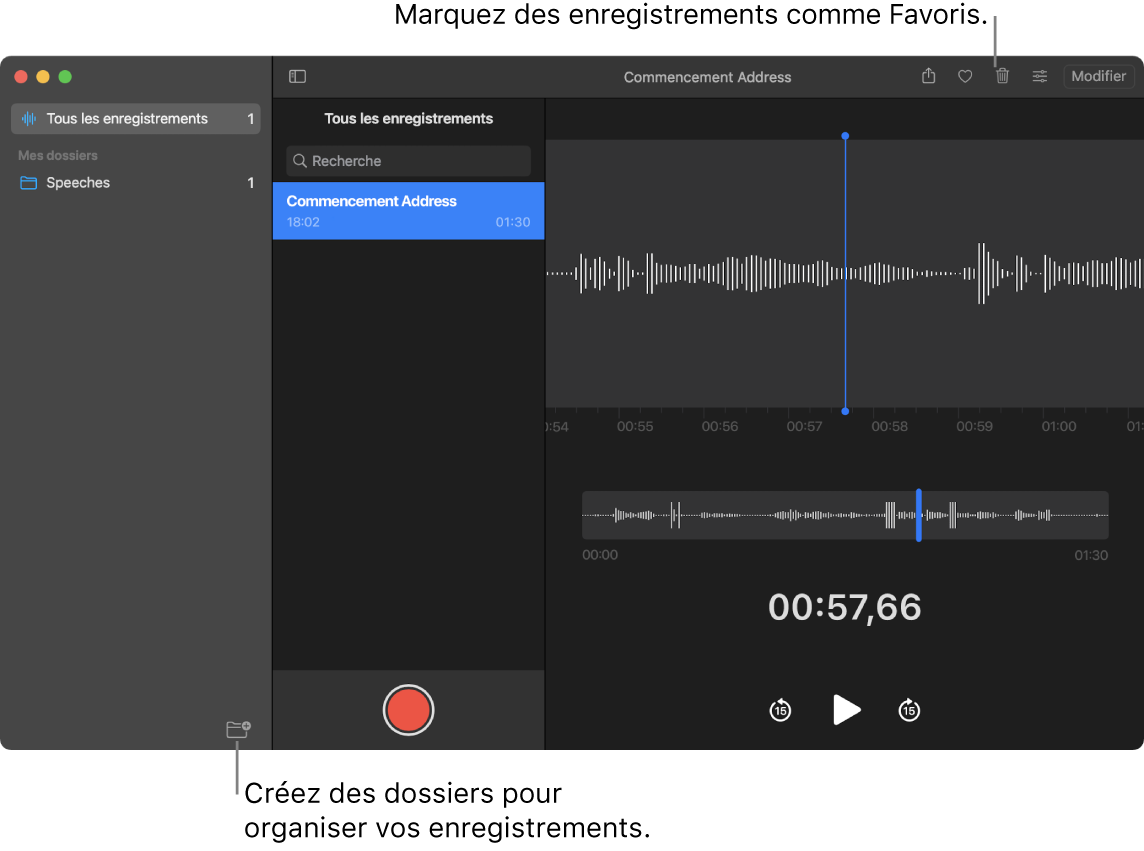Skip forward 15 seconds
The image size is (1144, 851).
tap(909, 710)
